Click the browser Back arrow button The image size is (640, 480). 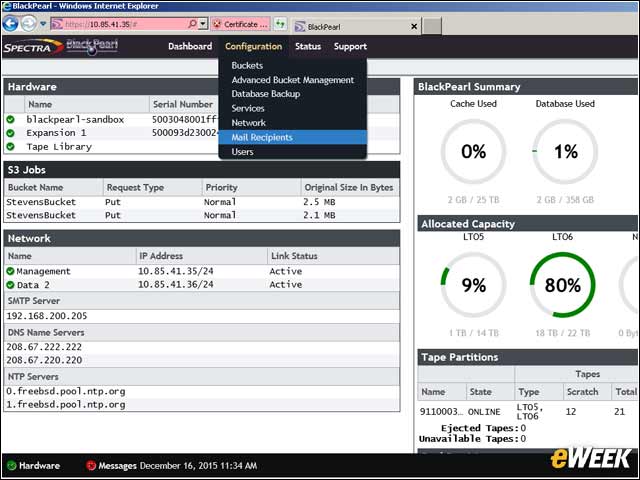(x=10, y=24)
